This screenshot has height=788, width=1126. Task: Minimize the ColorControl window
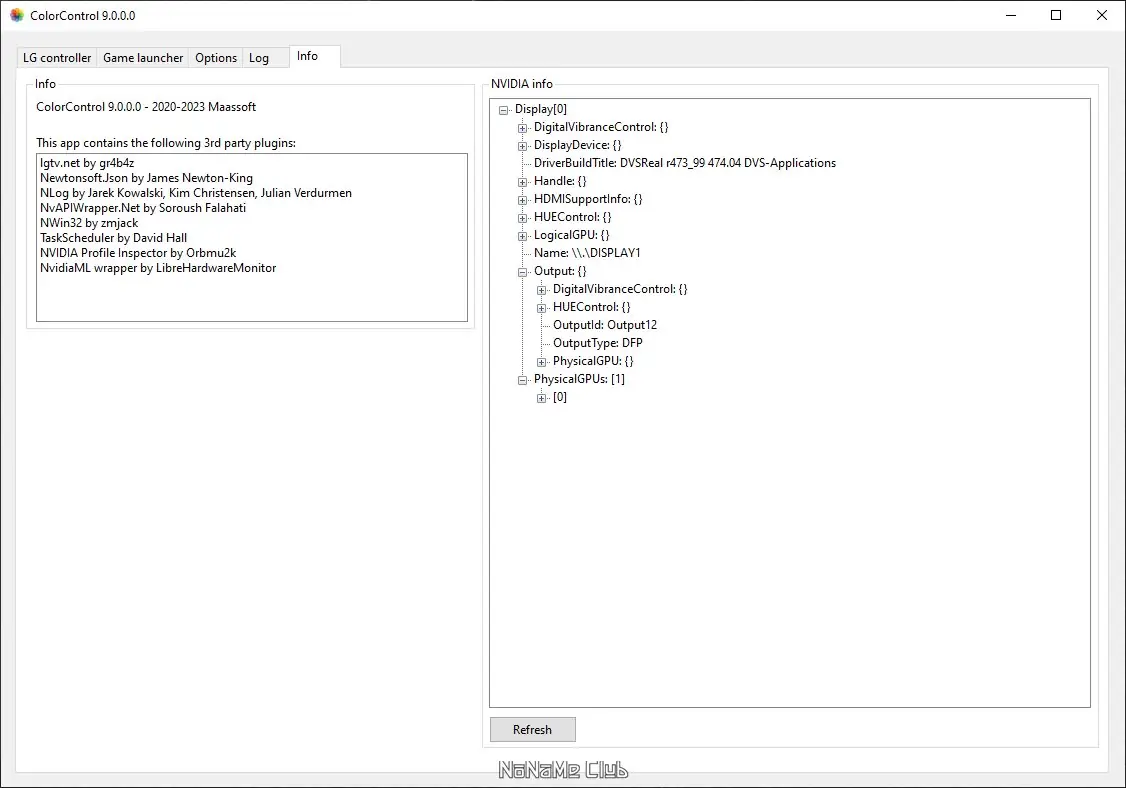tap(1011, 15)
